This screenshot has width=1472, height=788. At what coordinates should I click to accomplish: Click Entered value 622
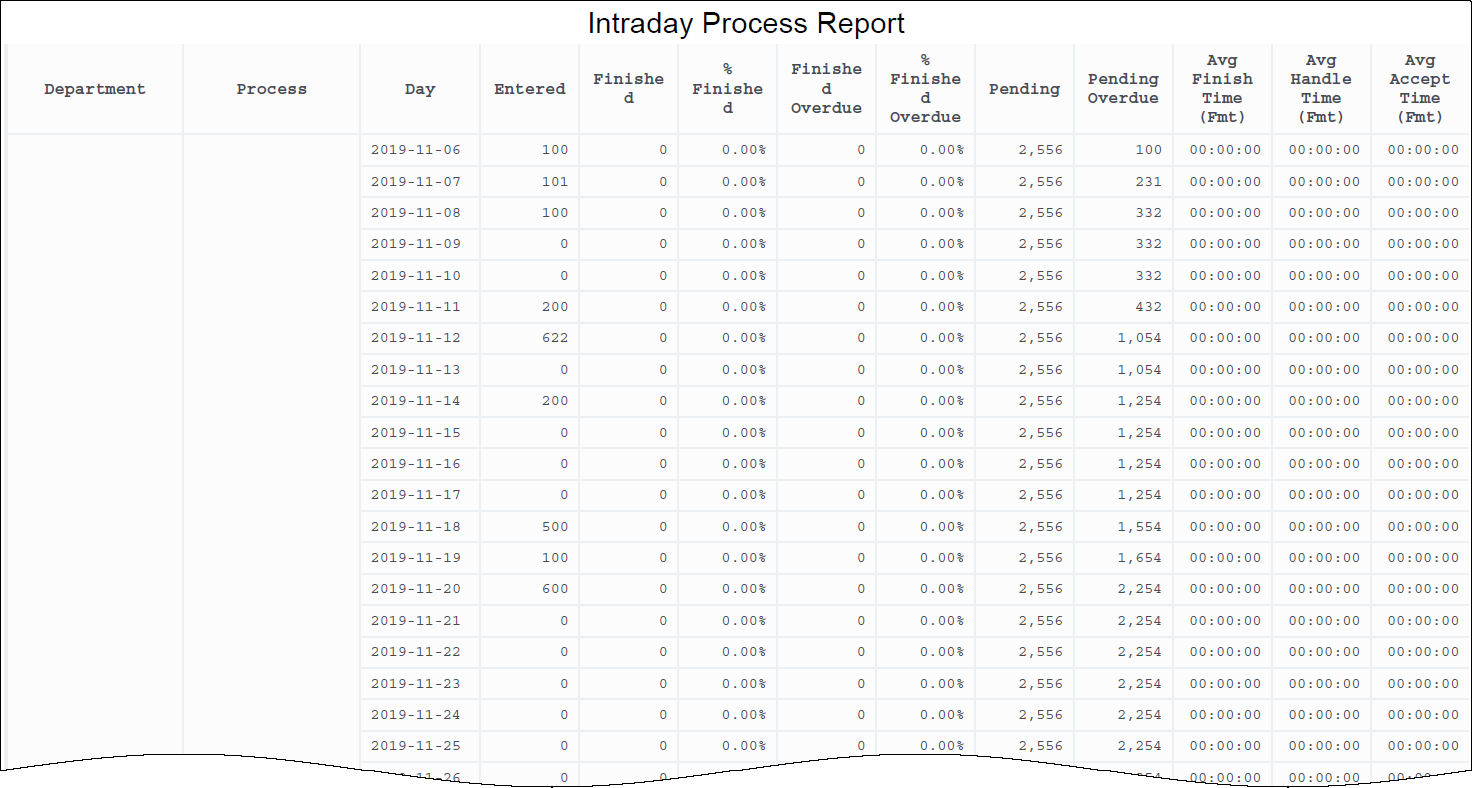pyautogui.click(x=554, y=338)
